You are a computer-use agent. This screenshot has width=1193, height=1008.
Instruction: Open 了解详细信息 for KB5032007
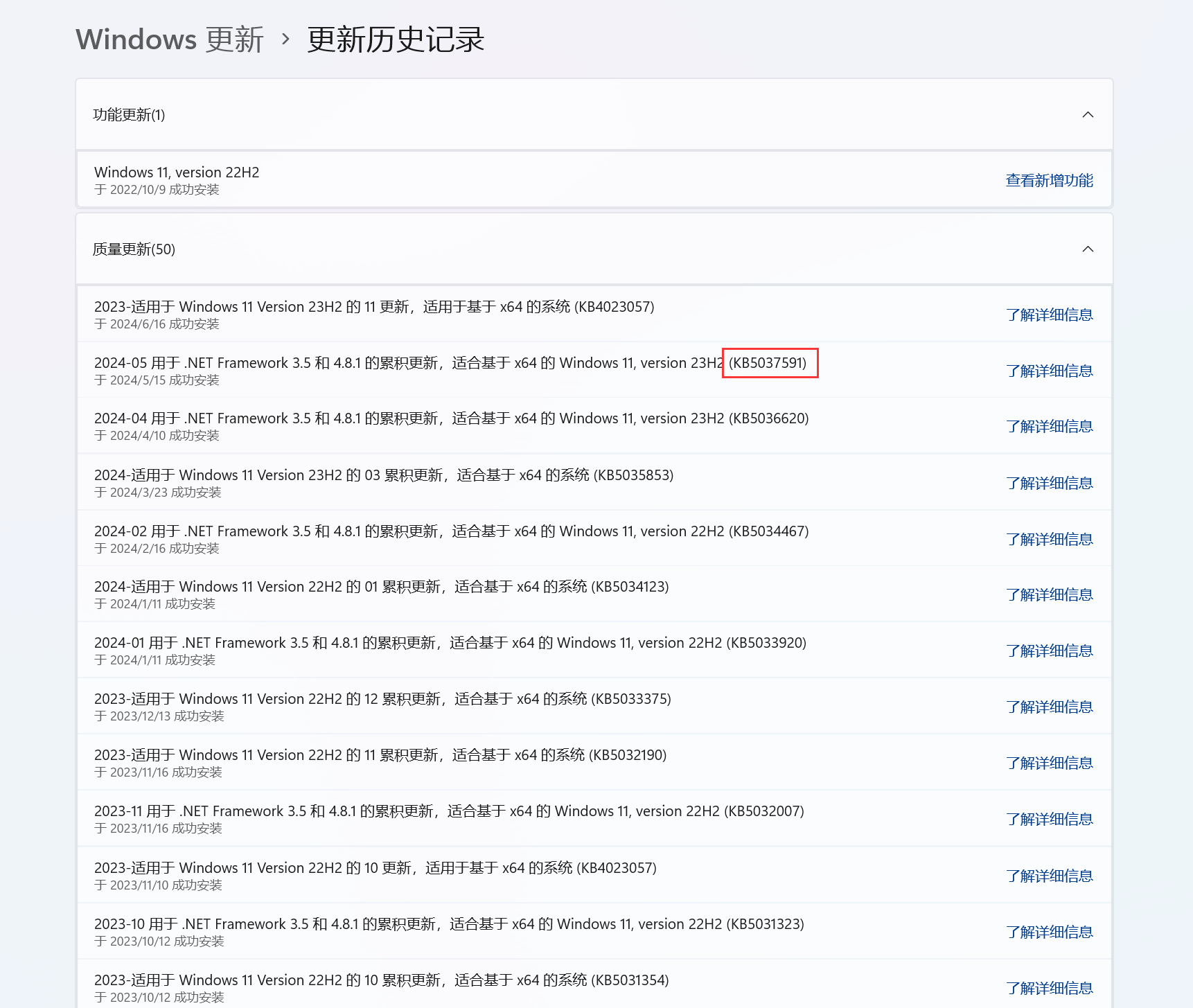(x=1049, y=820)
